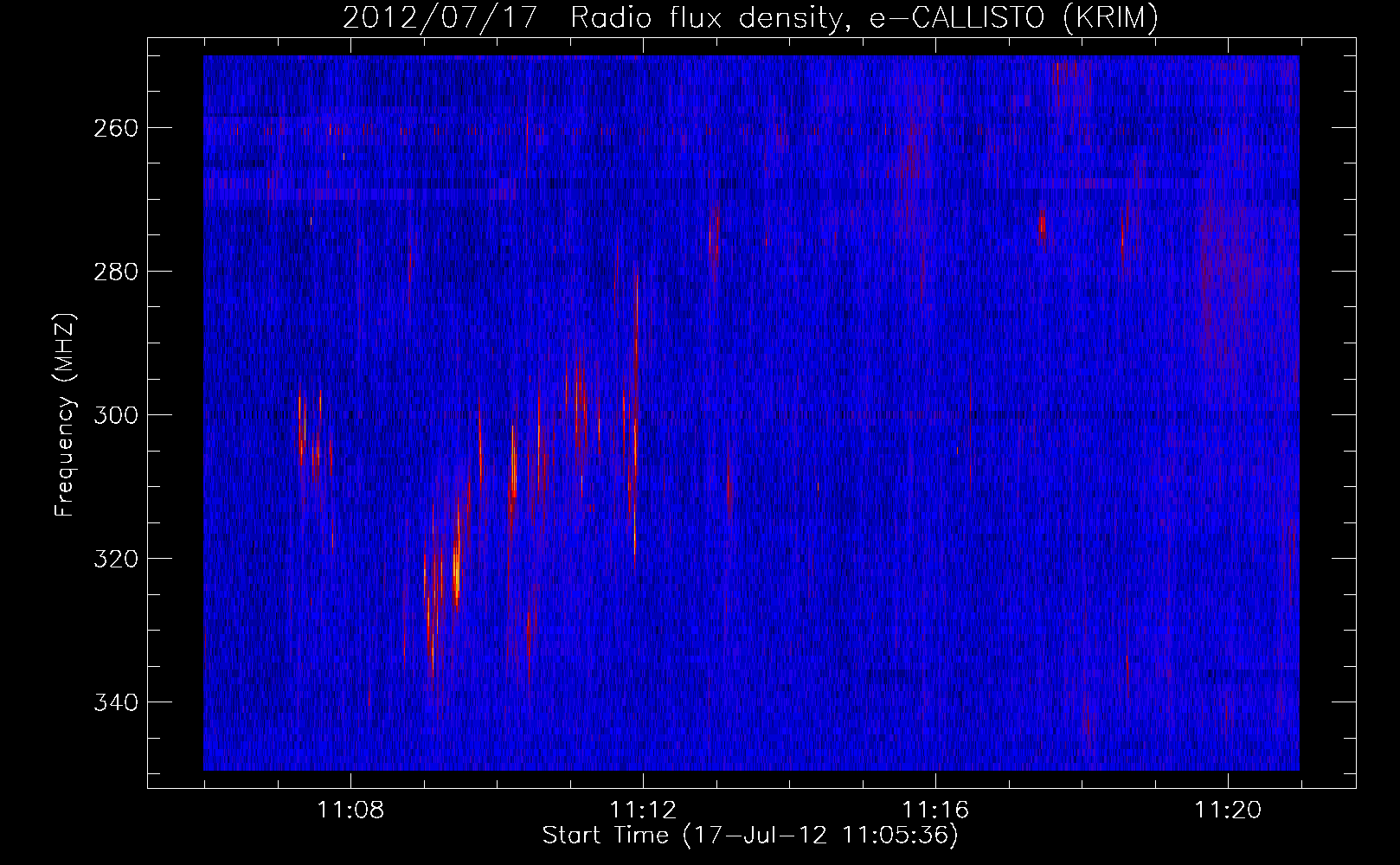Click the plot title "2012/07/17 Radio flux density, e-CALLISTO (KRIM)"

click(750, 17)
